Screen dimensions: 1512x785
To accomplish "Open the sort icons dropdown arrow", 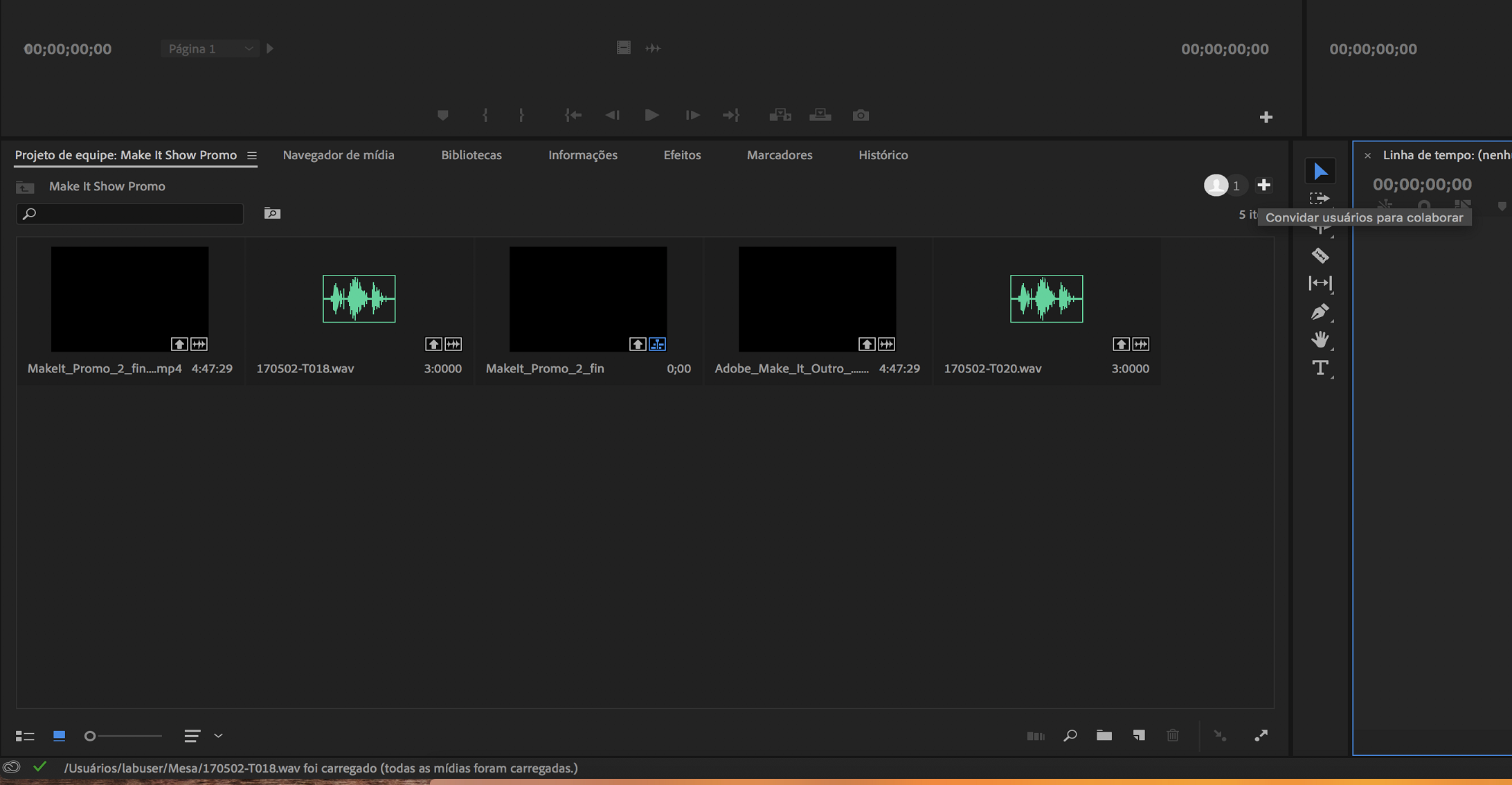I will tap(218, 736).
